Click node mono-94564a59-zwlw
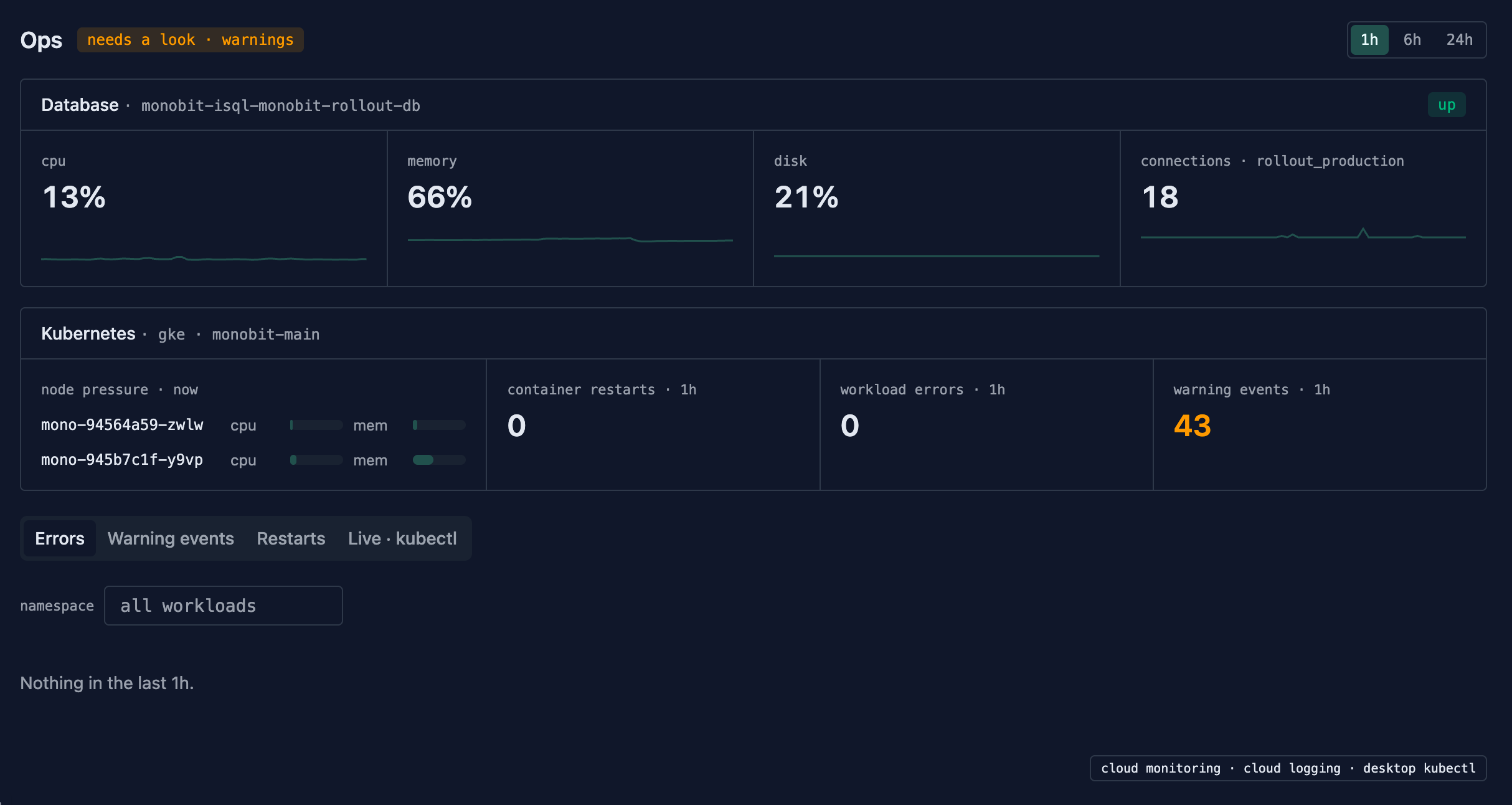The image size is (1512, 805). (x=122, y=425)
